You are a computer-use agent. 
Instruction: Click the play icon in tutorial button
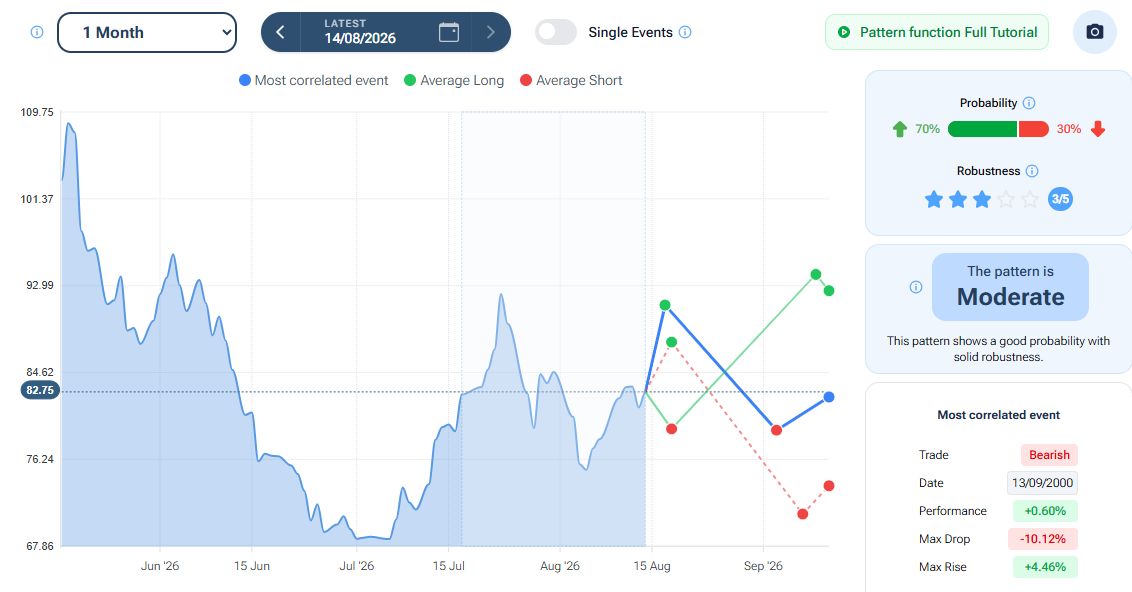(x=843, y=32)
